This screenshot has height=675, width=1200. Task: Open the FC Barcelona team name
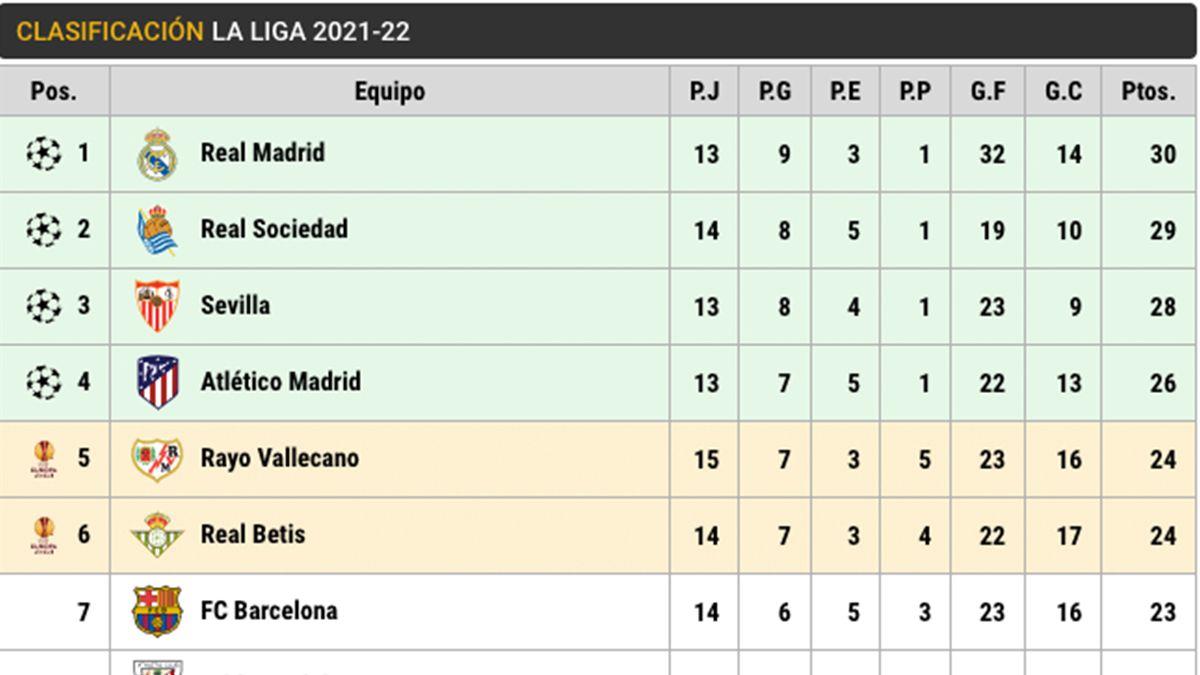pyautogui.click(x=268, y=611)
